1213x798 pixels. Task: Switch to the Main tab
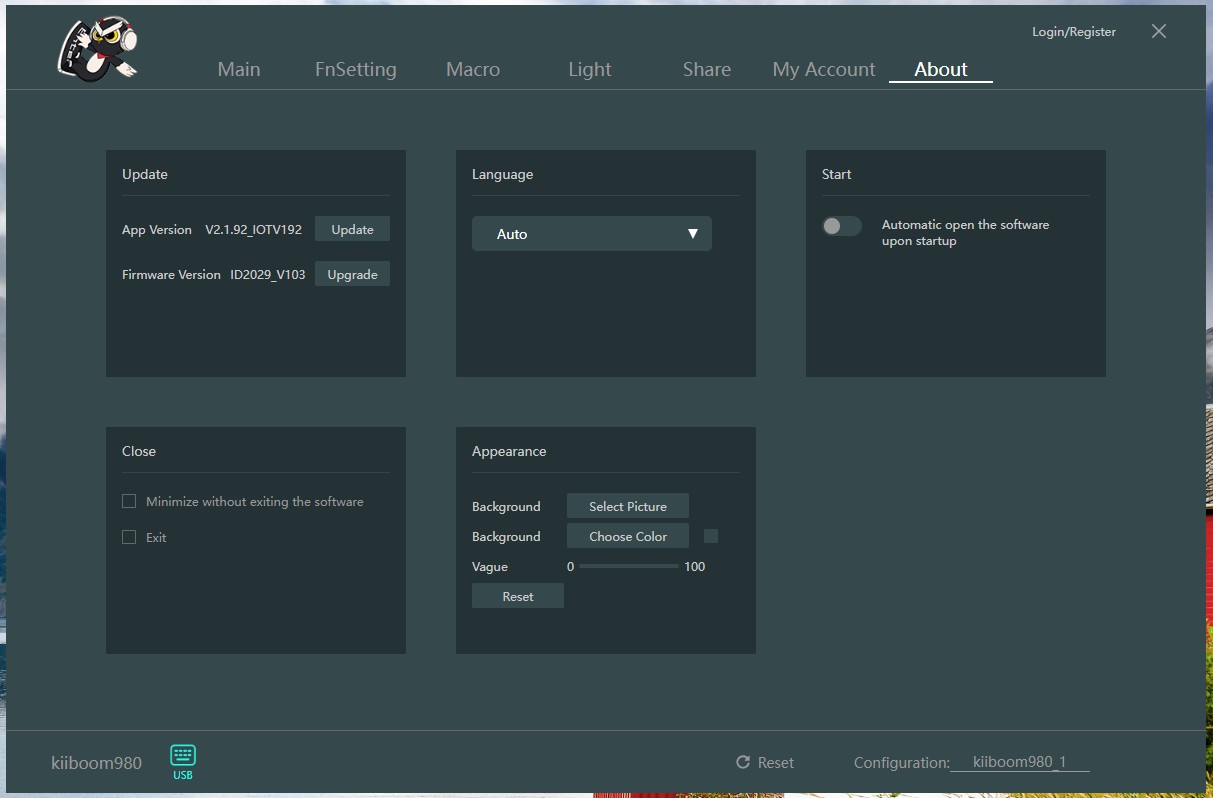pyautogui.click(x=239, y=69)
